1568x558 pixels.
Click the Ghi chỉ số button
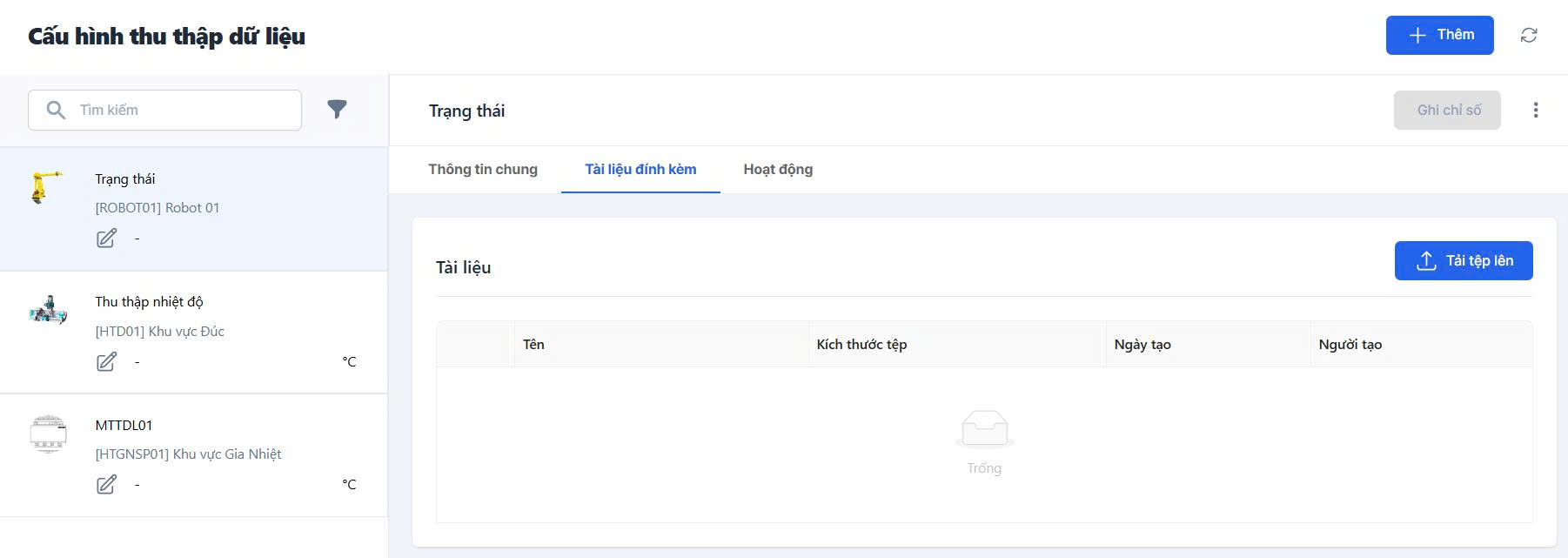tap(1447, 111)
